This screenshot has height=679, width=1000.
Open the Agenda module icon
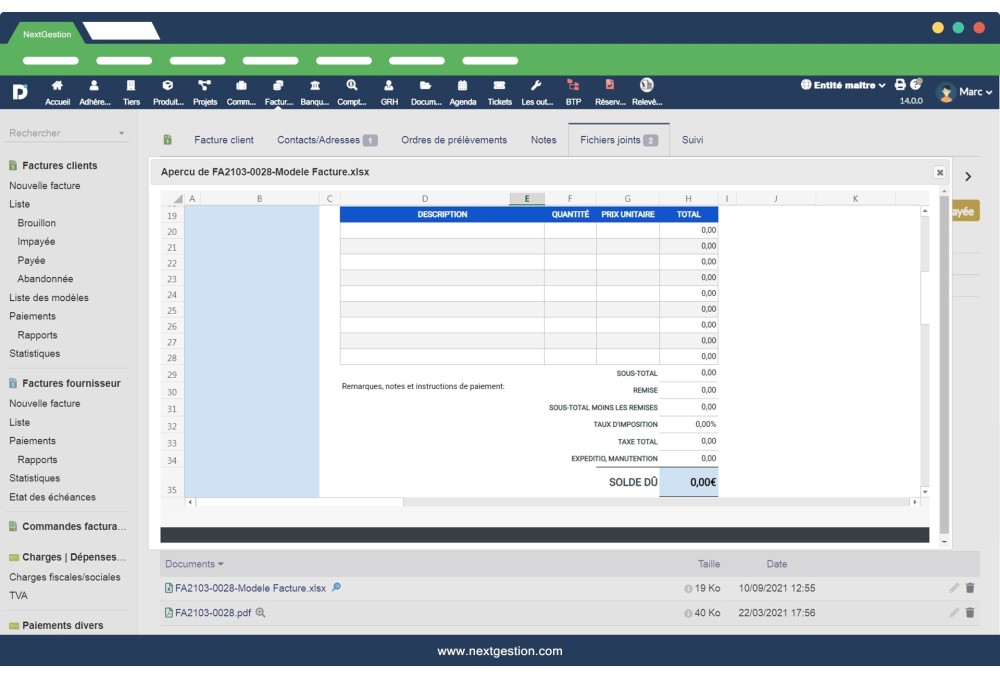(462, 88)
